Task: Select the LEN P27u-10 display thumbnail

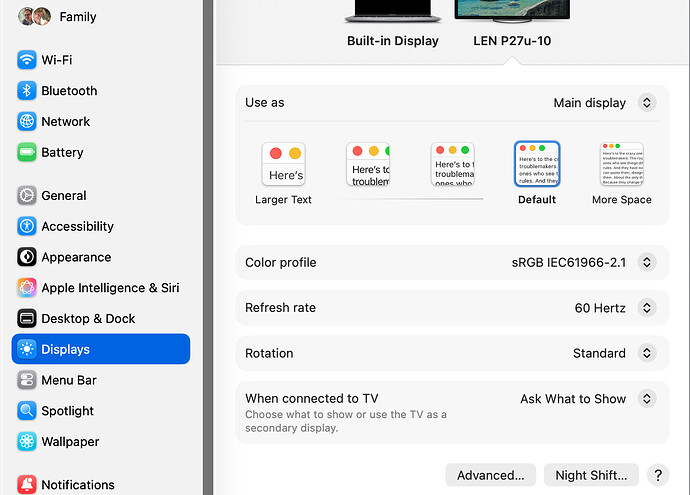Action: 512,14
